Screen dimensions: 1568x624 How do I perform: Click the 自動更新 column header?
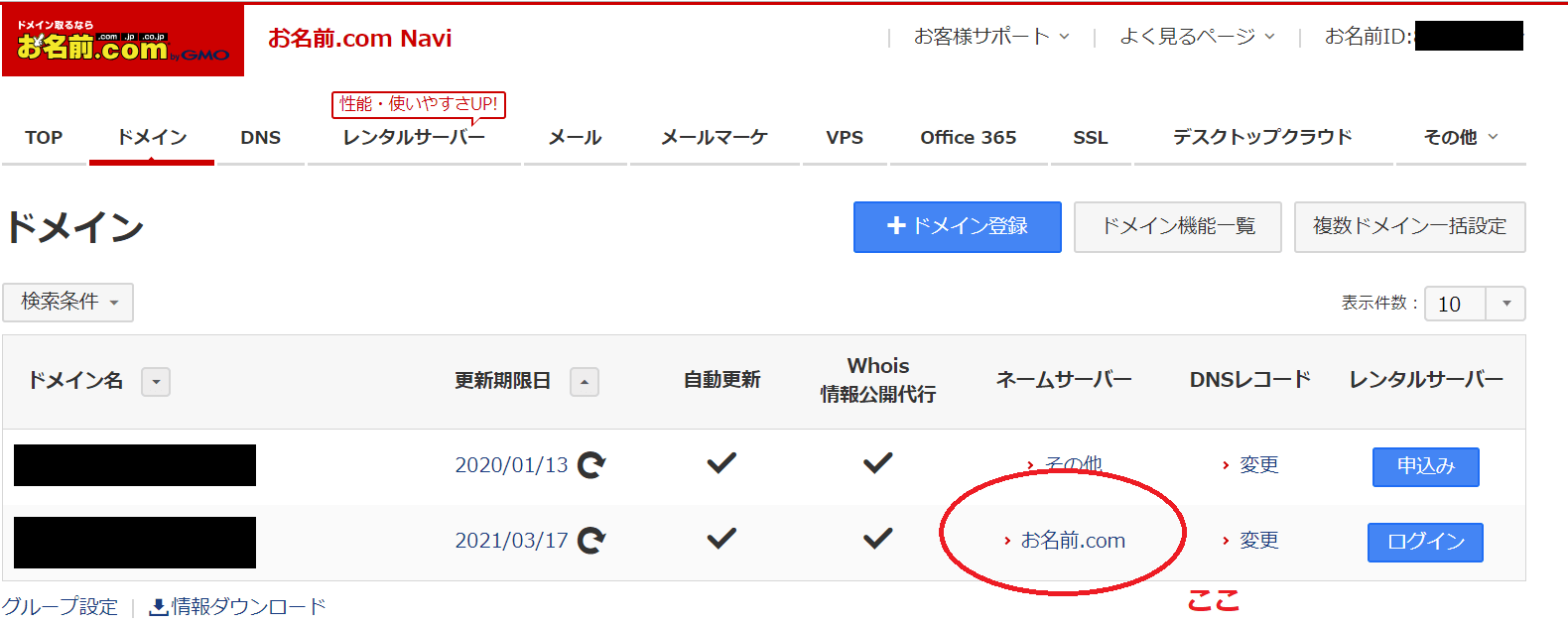tap(722, 380)
